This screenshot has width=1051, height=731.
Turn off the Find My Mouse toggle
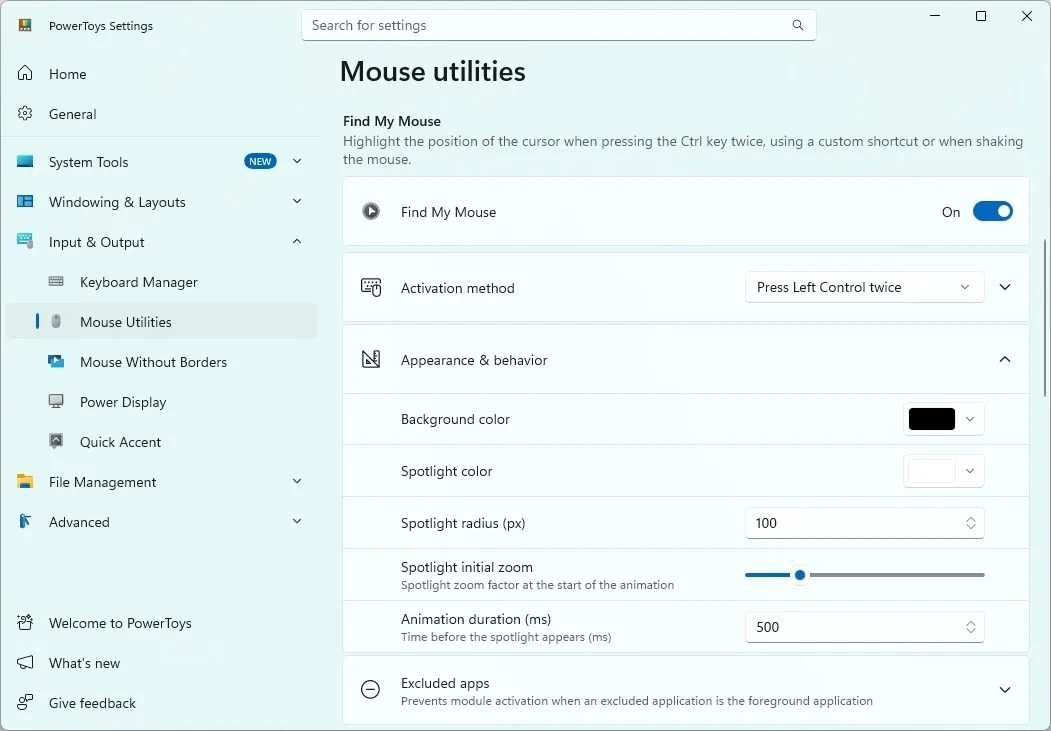(993, 212)
